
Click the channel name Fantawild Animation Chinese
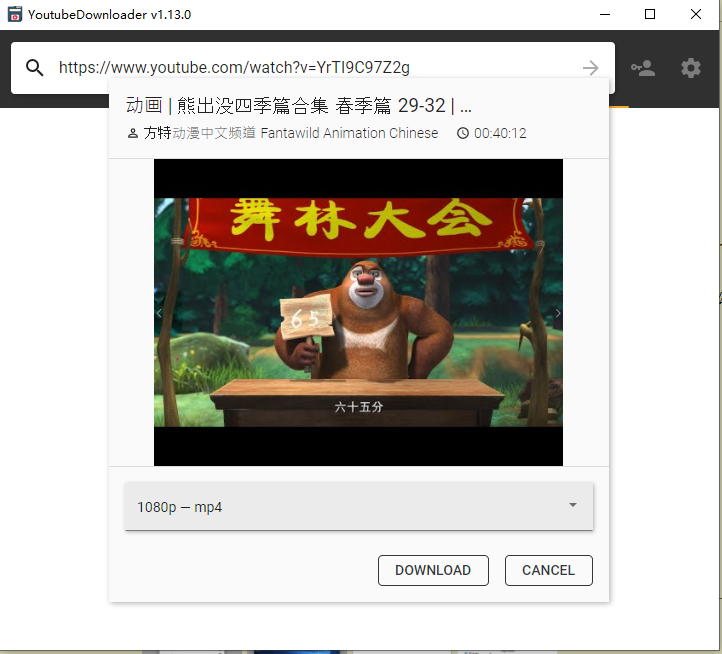point(291,133)
